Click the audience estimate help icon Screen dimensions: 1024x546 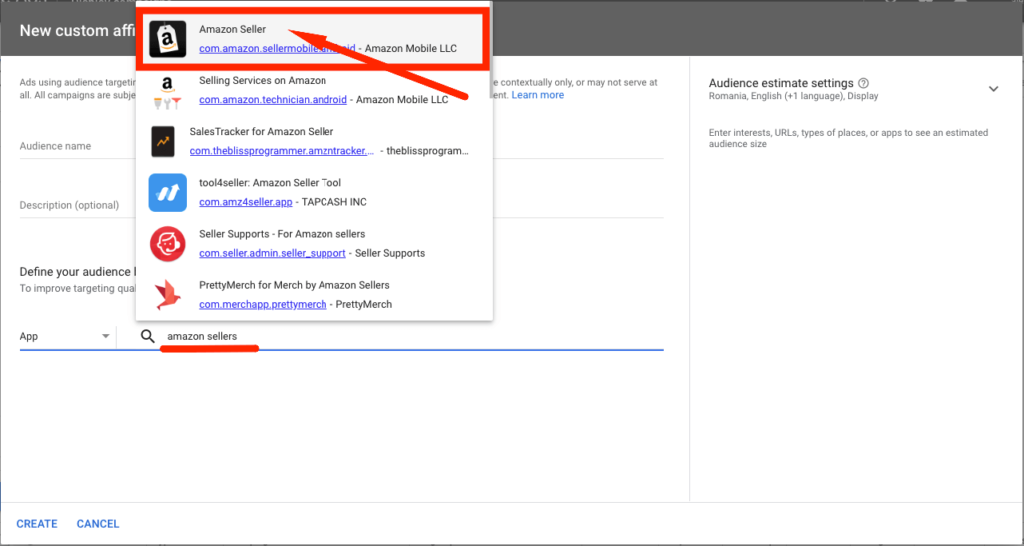(x=863, y=83)
